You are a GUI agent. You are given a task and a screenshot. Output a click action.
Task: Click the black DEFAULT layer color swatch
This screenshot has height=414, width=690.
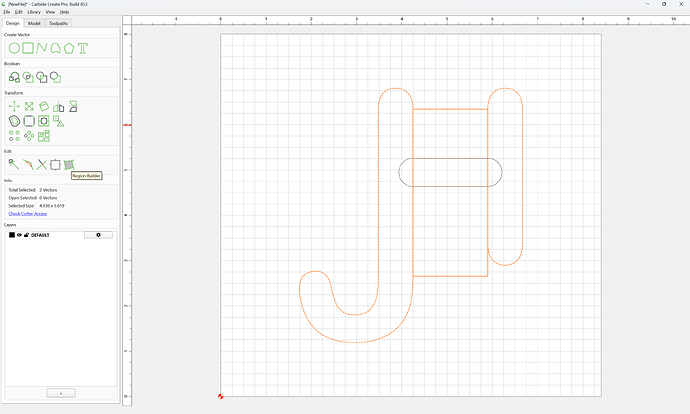click(12, 235)
